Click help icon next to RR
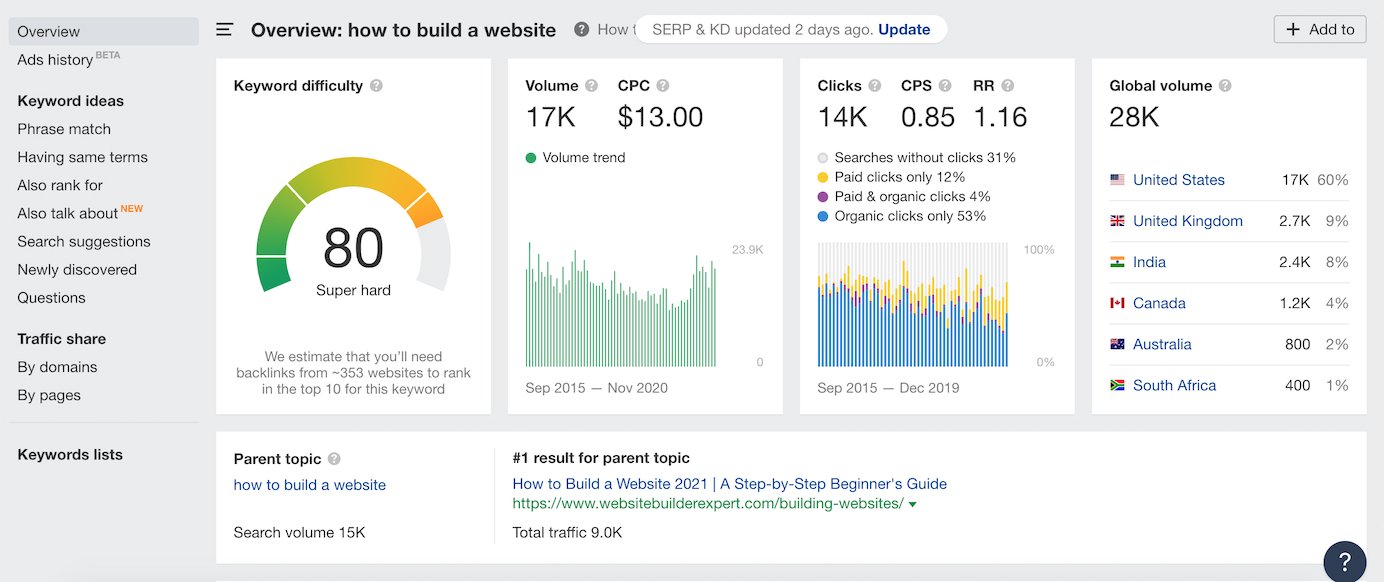This screenshot has width=1384, height=582. click(x=1008, y=86)
